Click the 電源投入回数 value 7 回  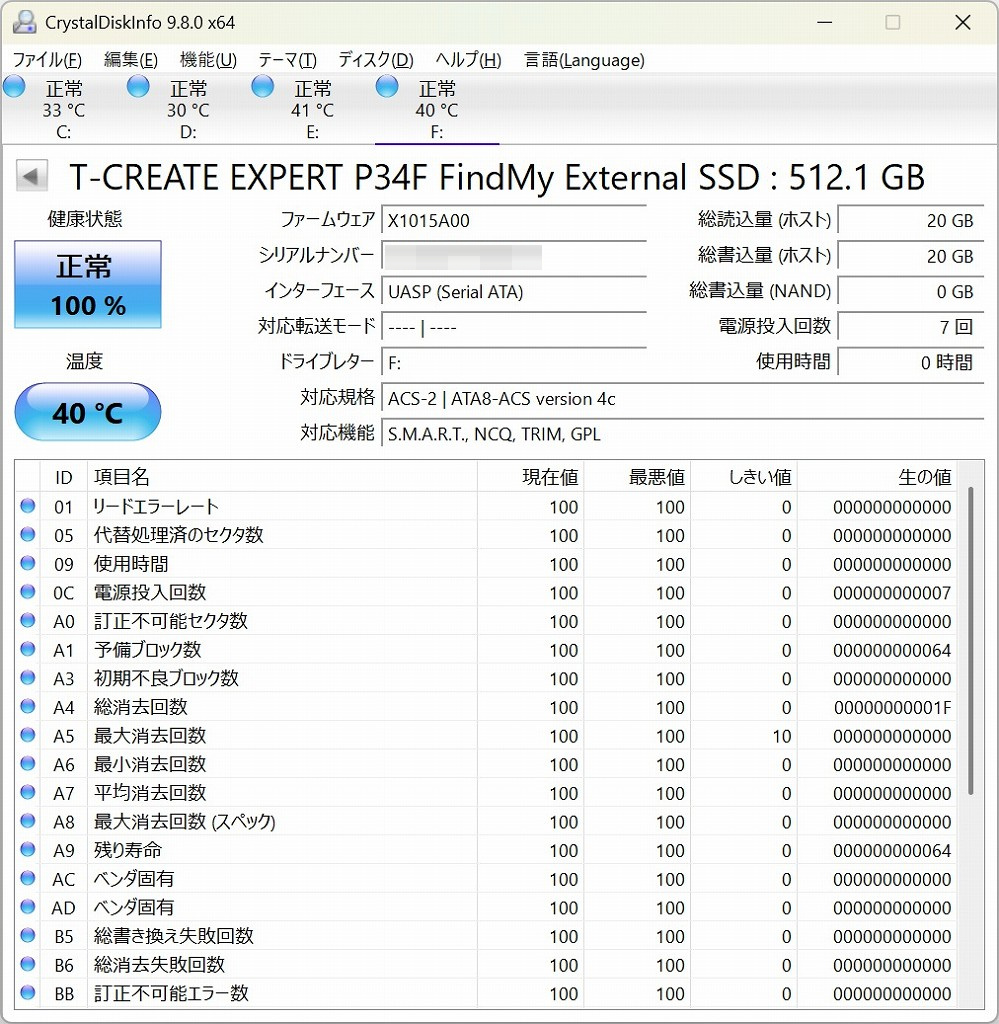pyautogui.click(x=910, y=327)
